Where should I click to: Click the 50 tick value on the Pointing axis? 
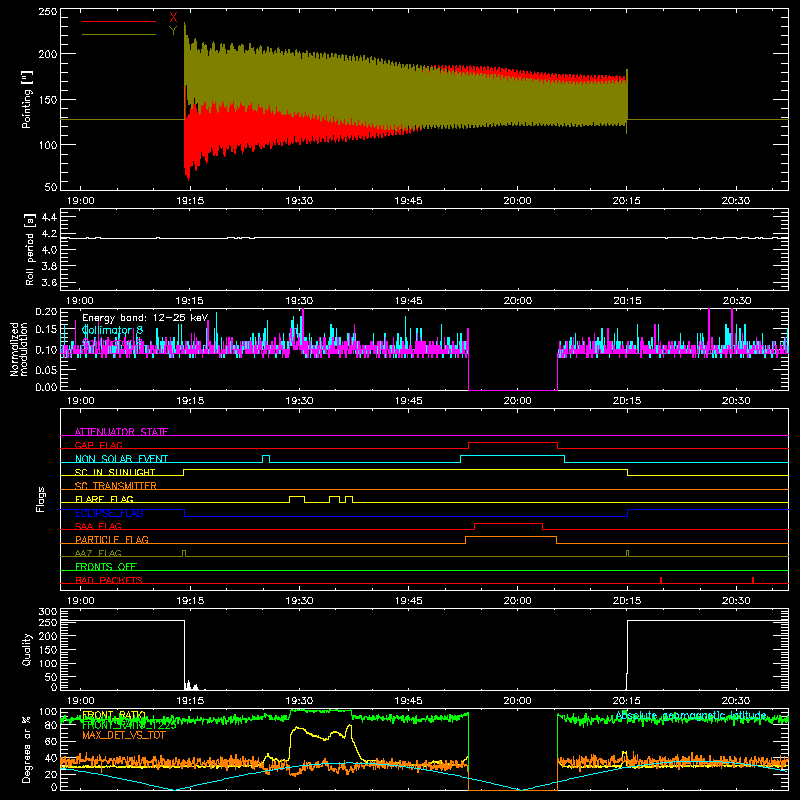pyautogui.click(x=51, y=187)
